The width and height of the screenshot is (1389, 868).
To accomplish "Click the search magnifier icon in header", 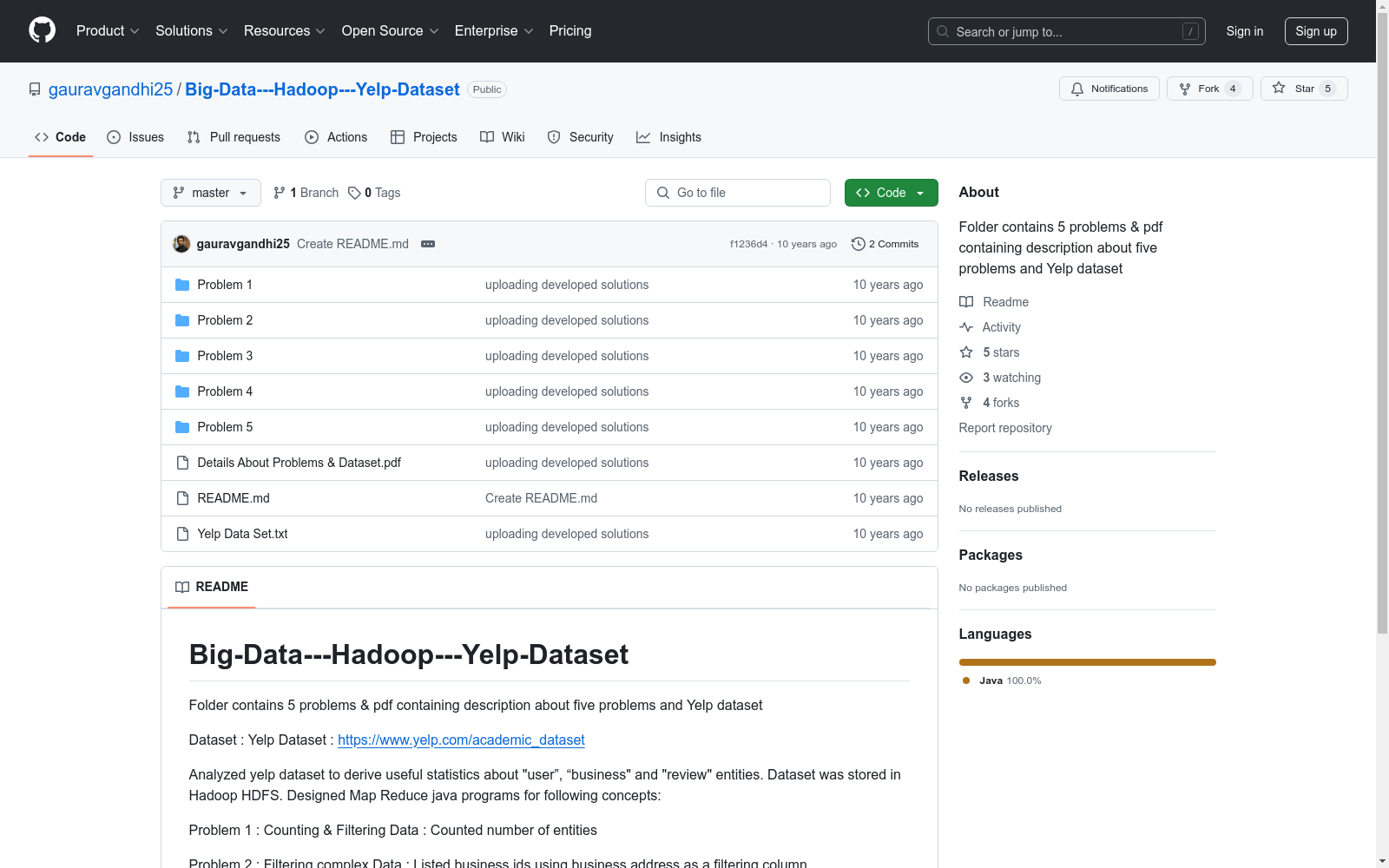I will (x=943, y=31).
